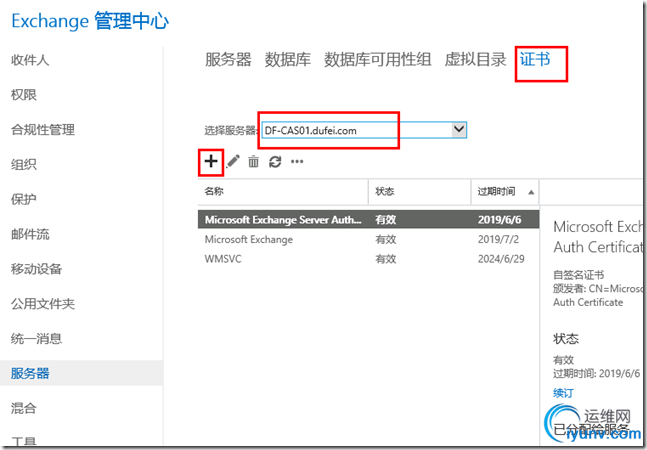Screen dimensions: 647x450
Task: Click the 续订 renew link
Action: [563, 393]
